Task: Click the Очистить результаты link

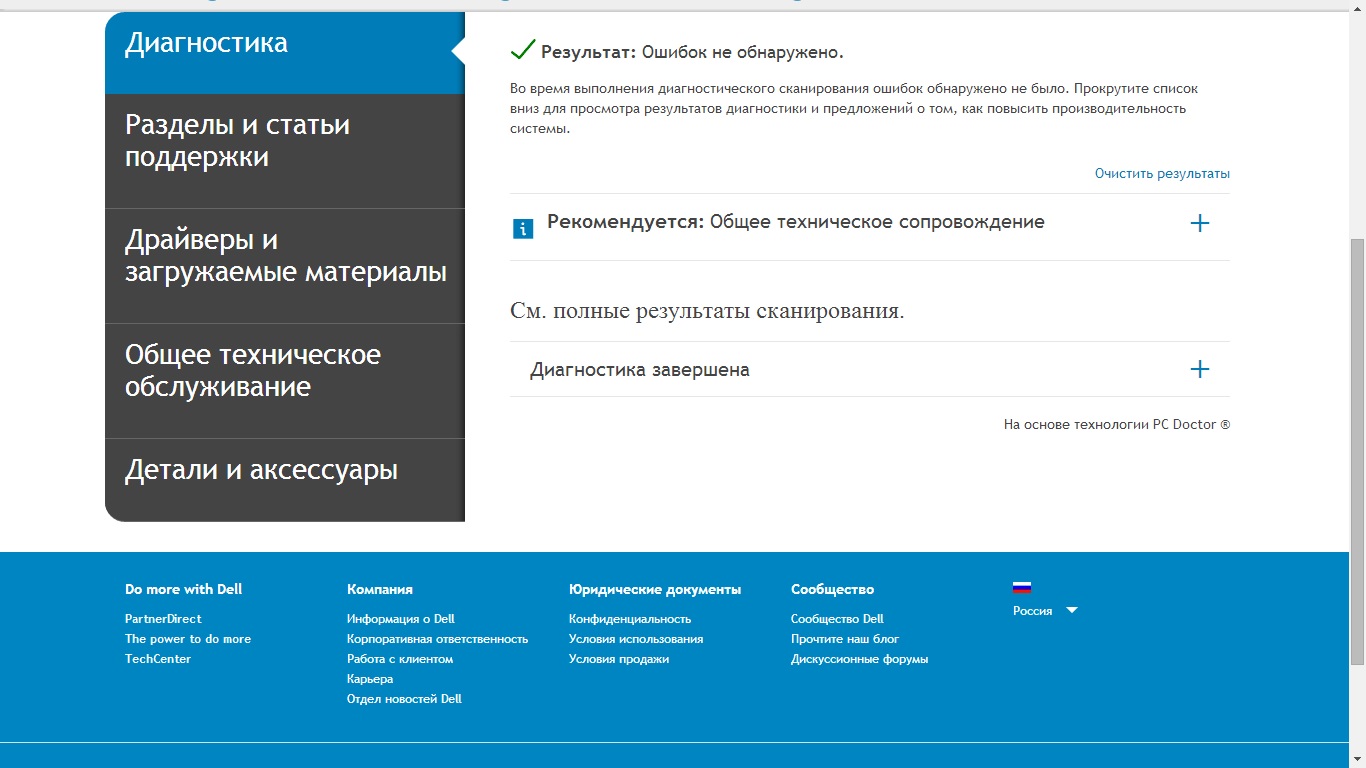Action: (x=1161, y=174)
